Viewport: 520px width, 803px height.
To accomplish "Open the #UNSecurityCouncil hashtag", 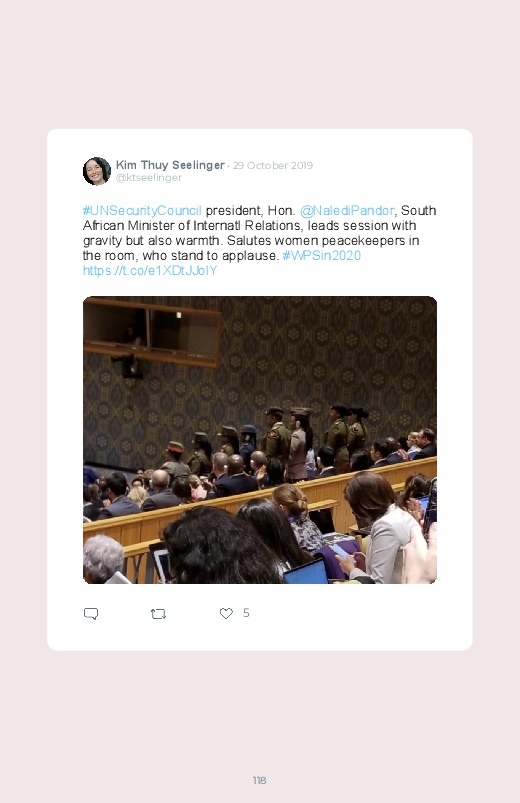I will [142, 210].
